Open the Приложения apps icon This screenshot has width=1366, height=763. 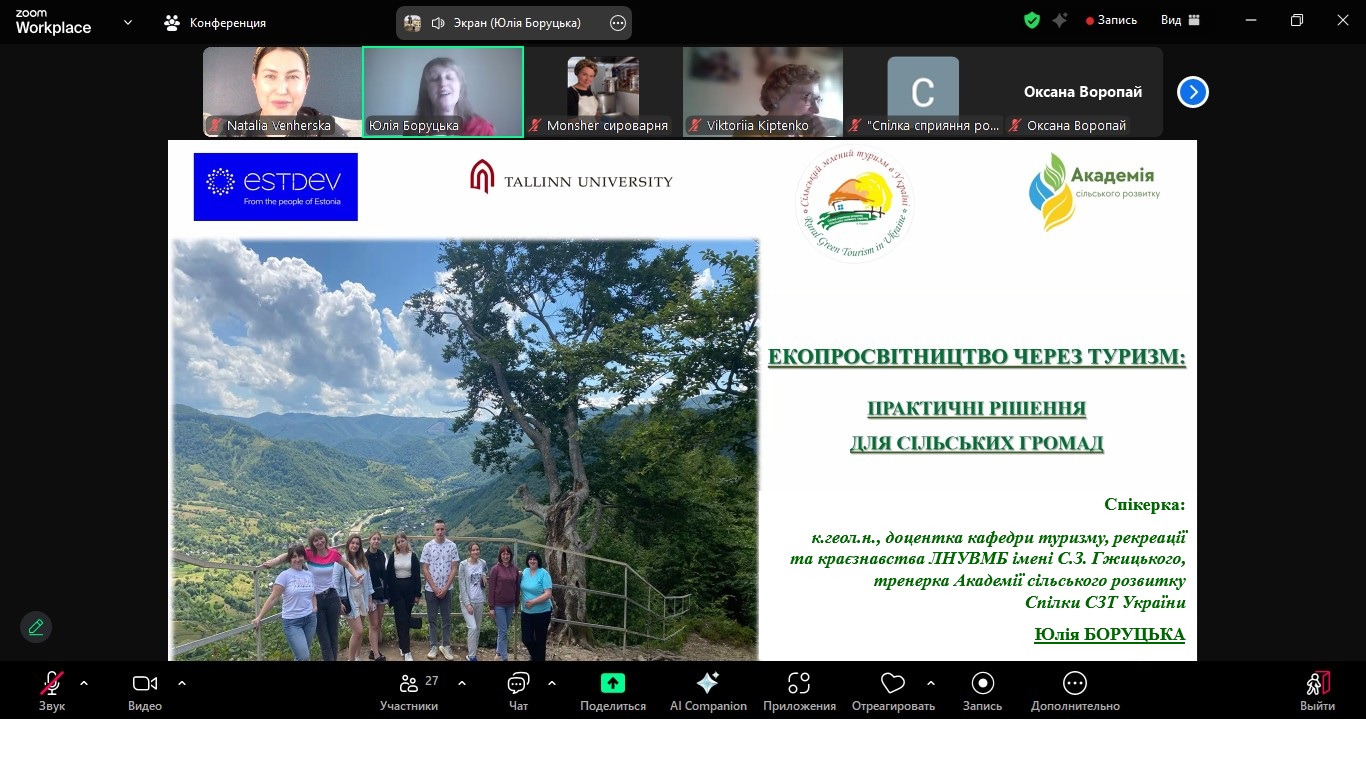(798, 683)
